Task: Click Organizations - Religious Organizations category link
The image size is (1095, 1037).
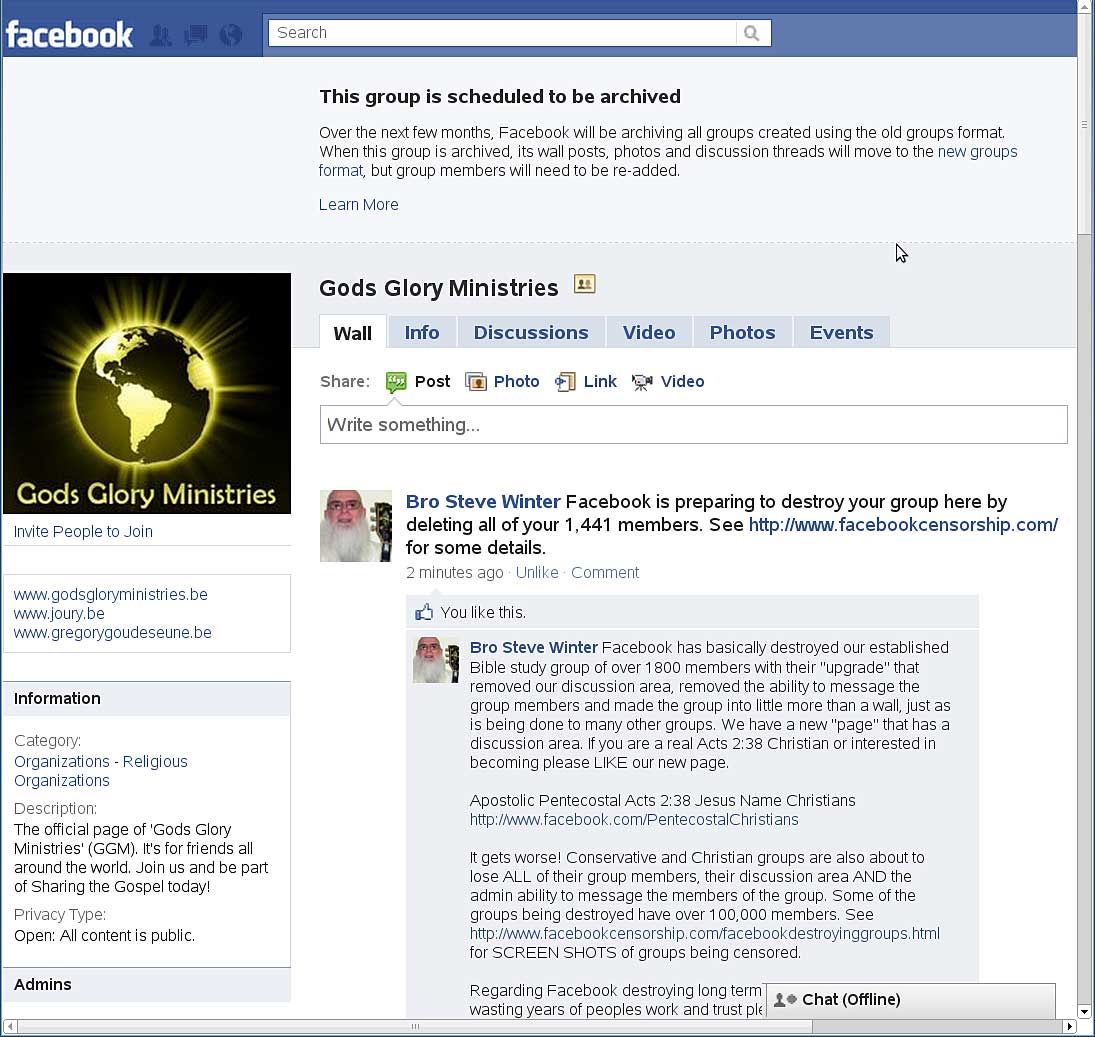Action: point(101,771)
